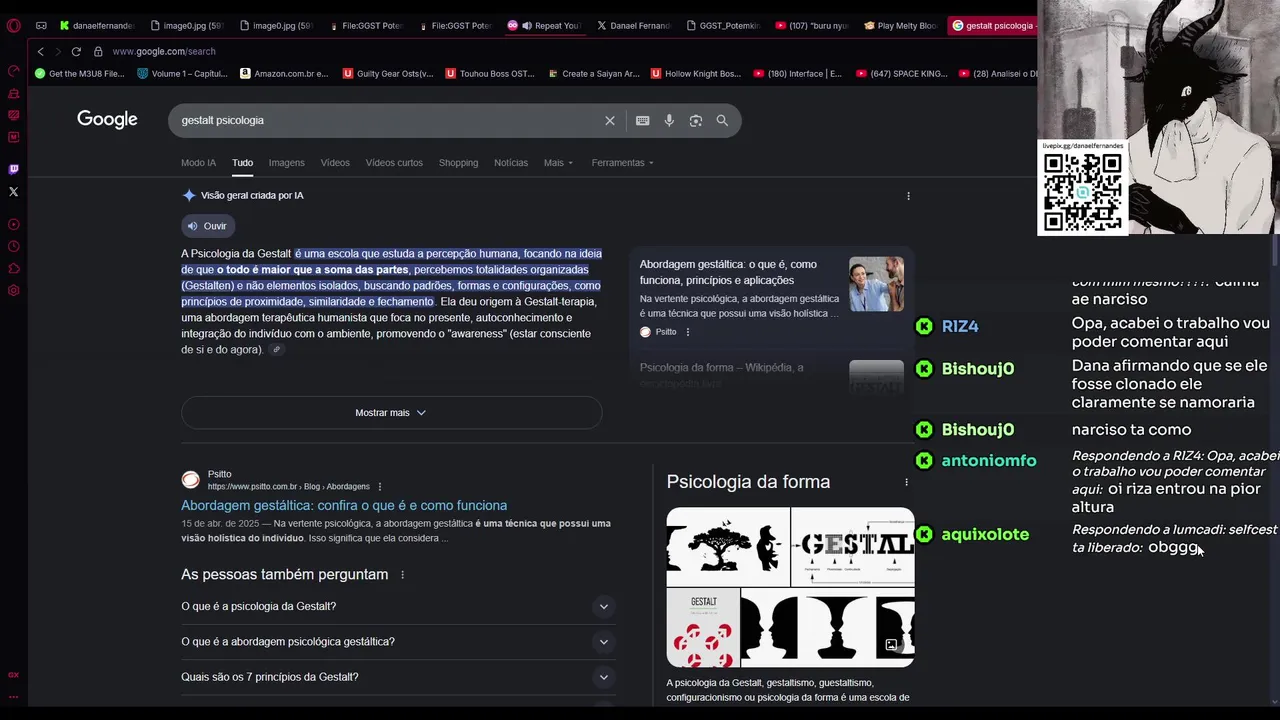Open Psitto result three-dot menu
Screen dimensions: 1280x720
pos(380,487)
